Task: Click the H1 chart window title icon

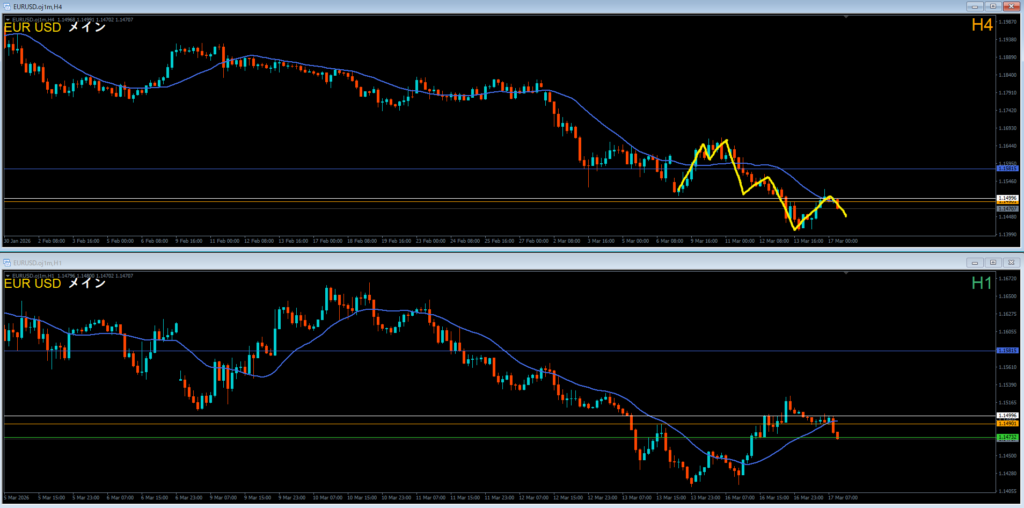Action: tap(7, 261)
